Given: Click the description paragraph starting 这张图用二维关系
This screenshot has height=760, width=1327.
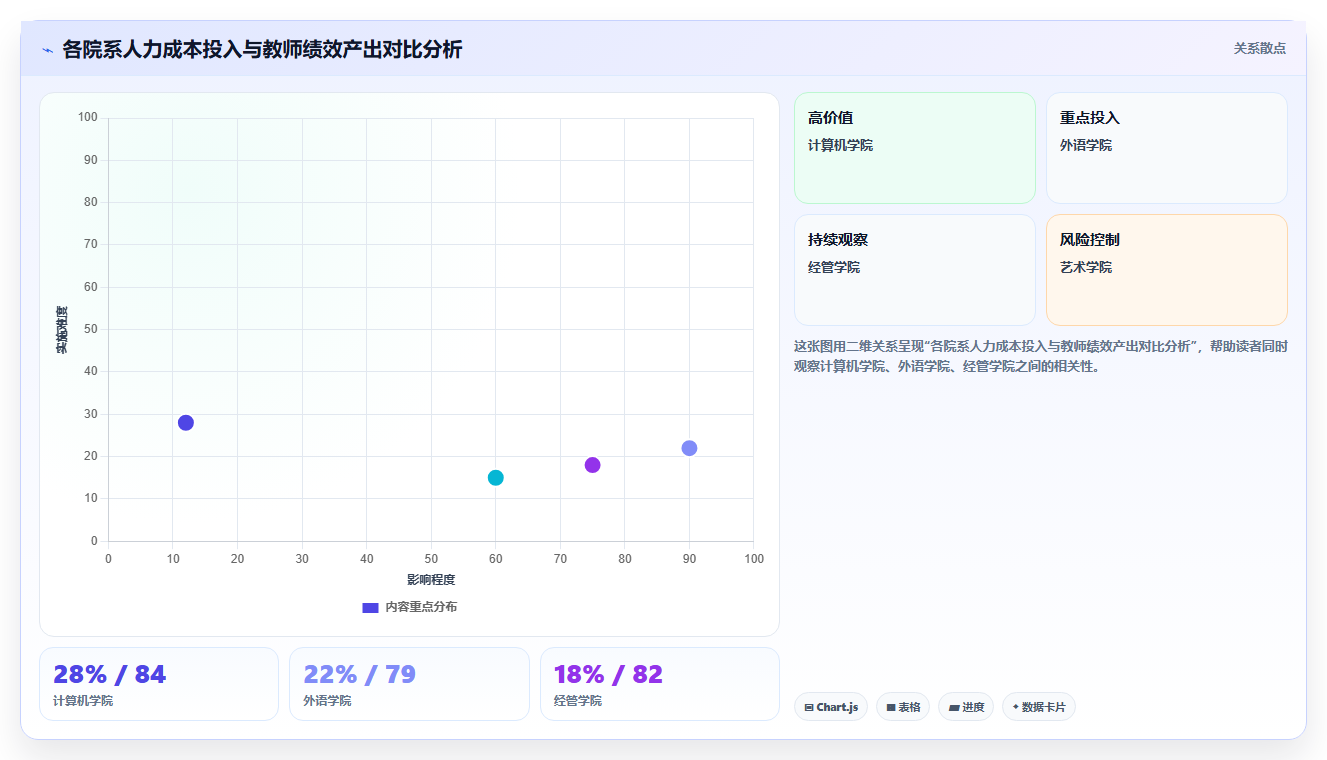Looking at the screenshot, I should (1041, 356).
